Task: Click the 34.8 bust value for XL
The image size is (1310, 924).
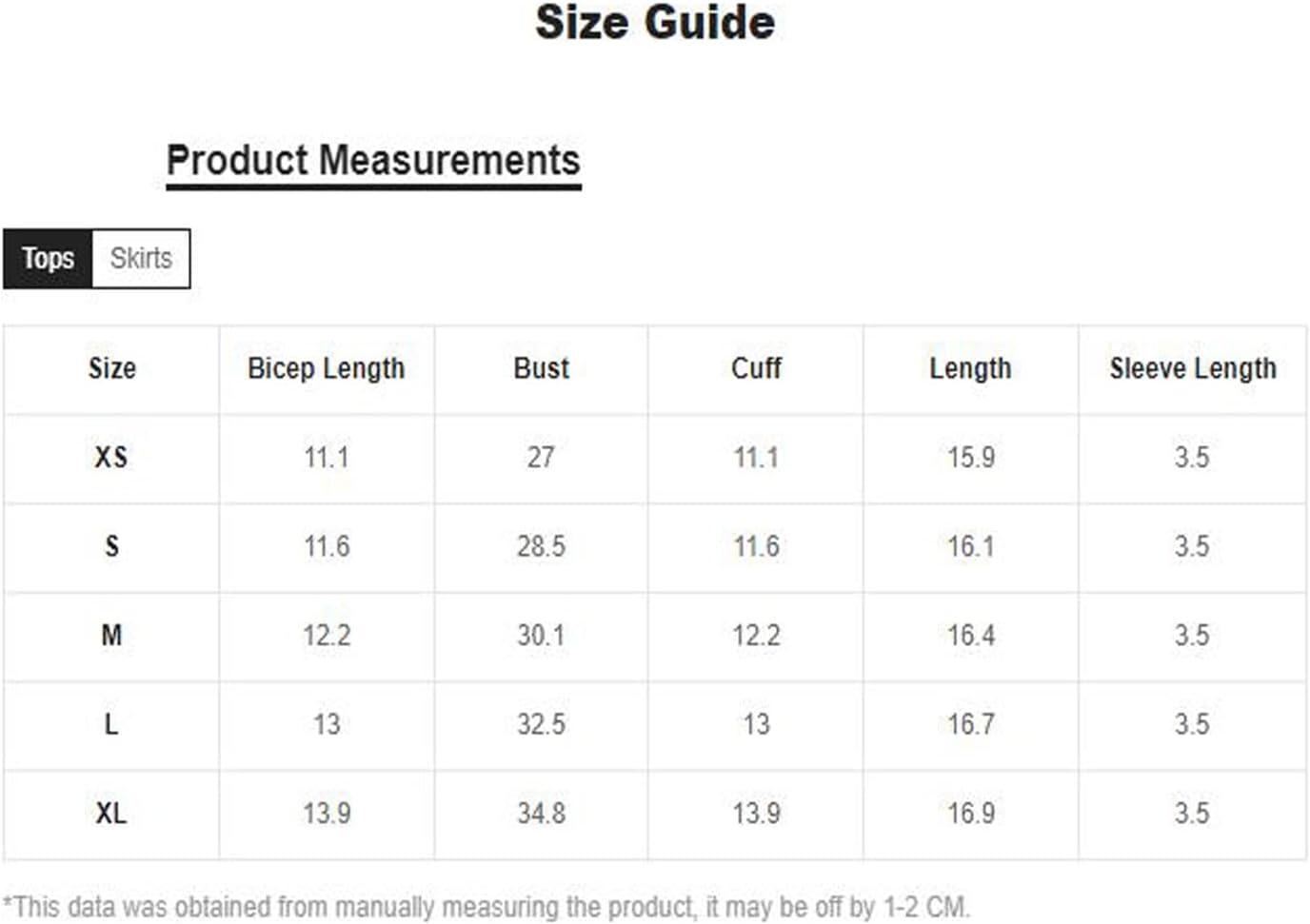Action: pyautogui.click(x=541, y=814)
